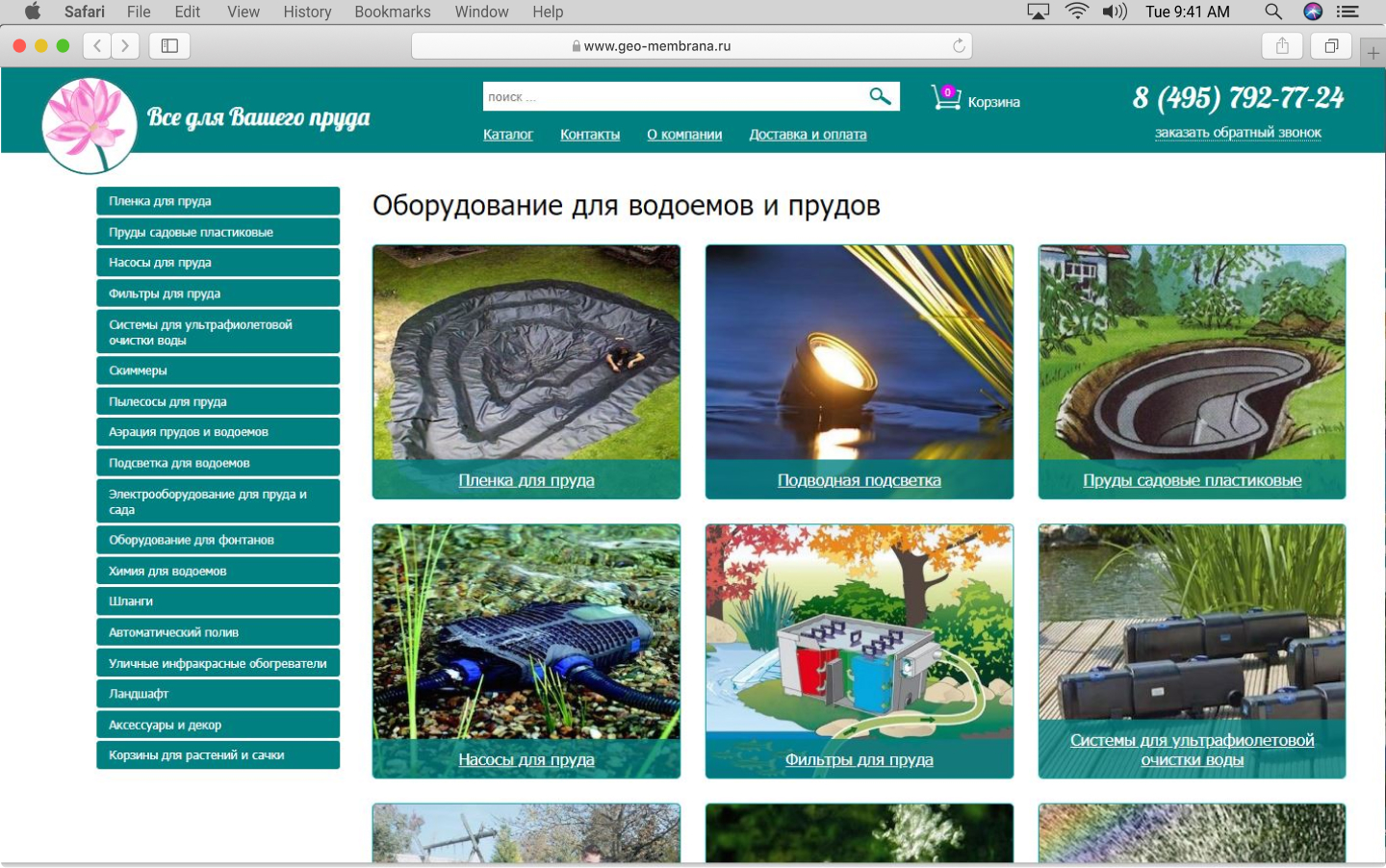This screenshot has width=1386, height=868.
Task: Click the Доставка и оплата link
Action: [808, 135]
